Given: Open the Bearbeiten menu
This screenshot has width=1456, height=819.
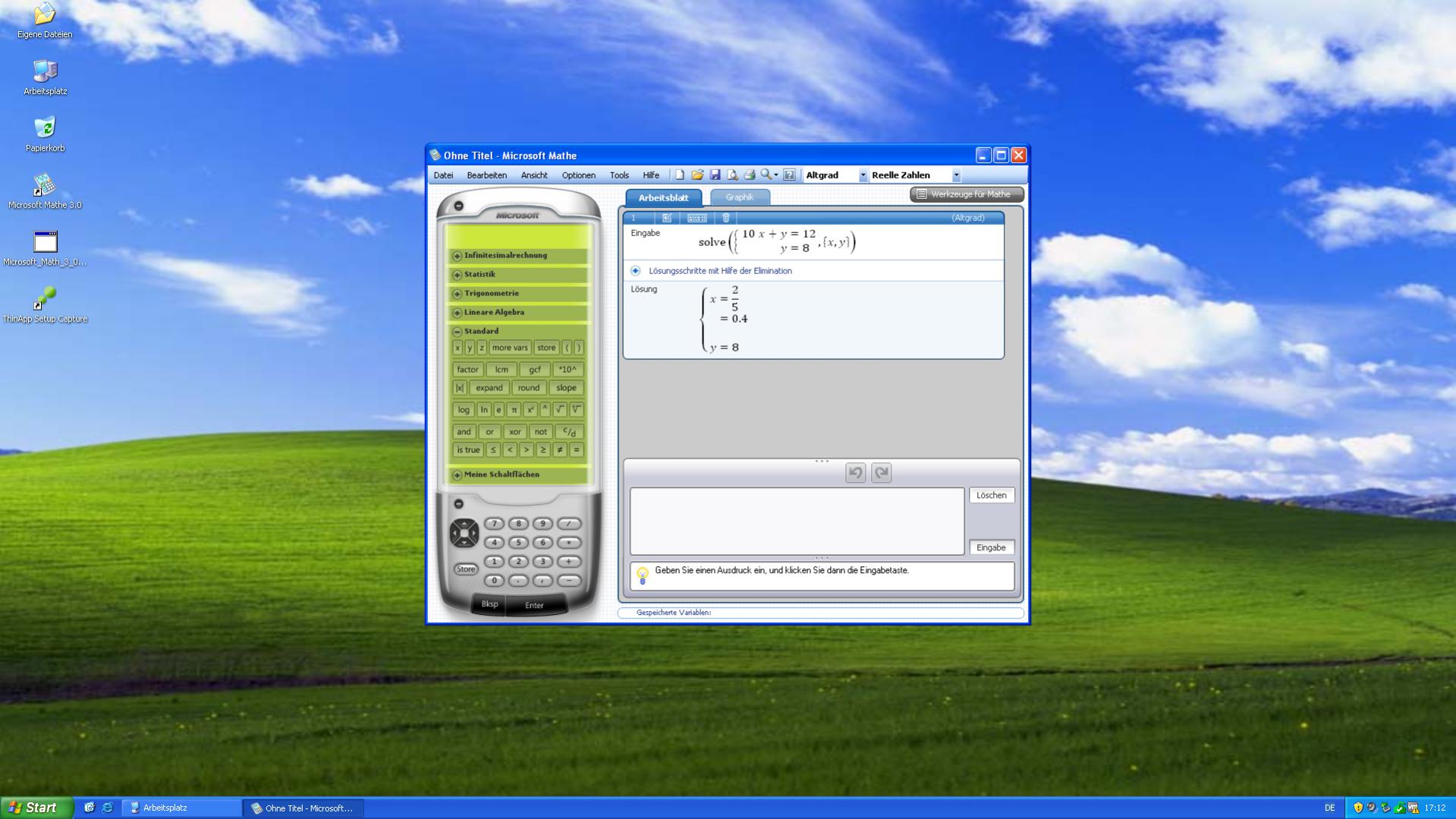Looking at the screenshot, I should (486, 175).
